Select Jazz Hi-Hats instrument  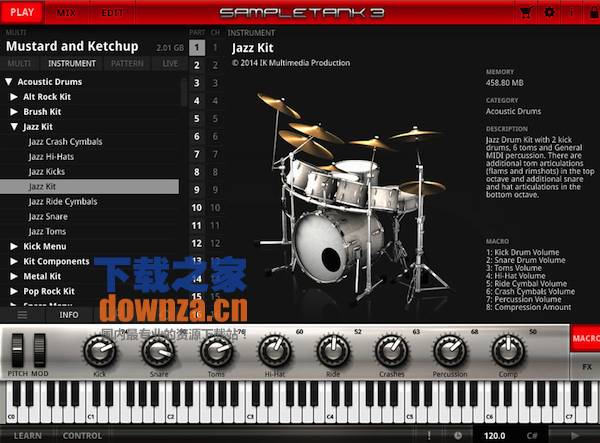89,156
